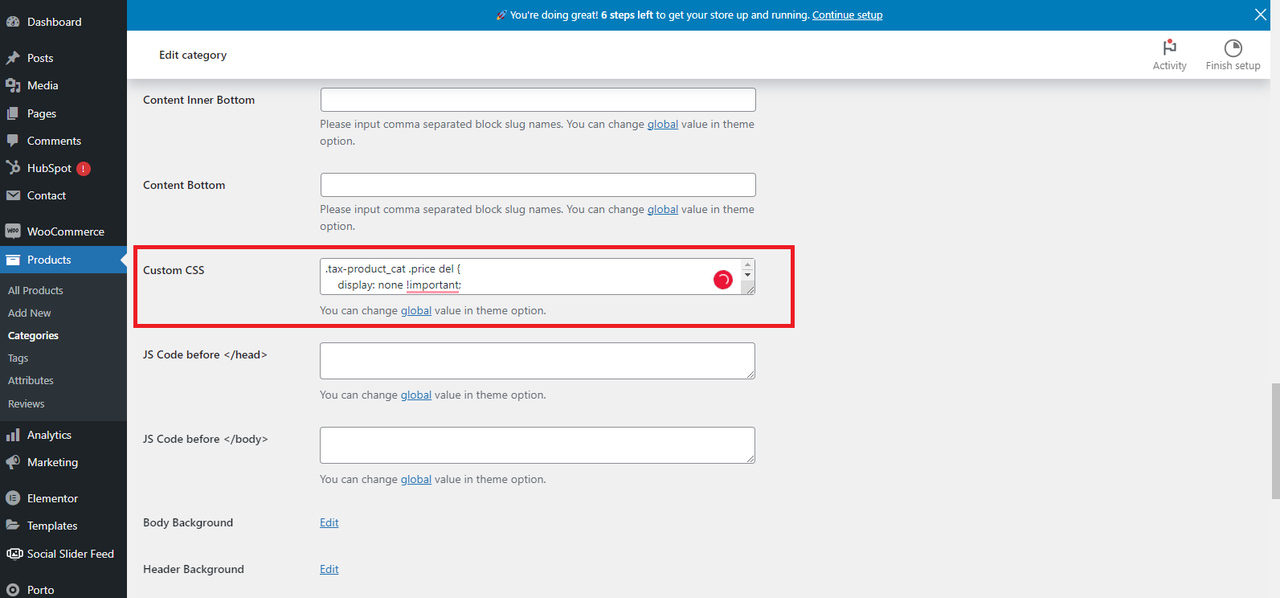This screenshot has height=598, width=1280.
Task: Click the Elementor logo icon
Action: [13, 498]
